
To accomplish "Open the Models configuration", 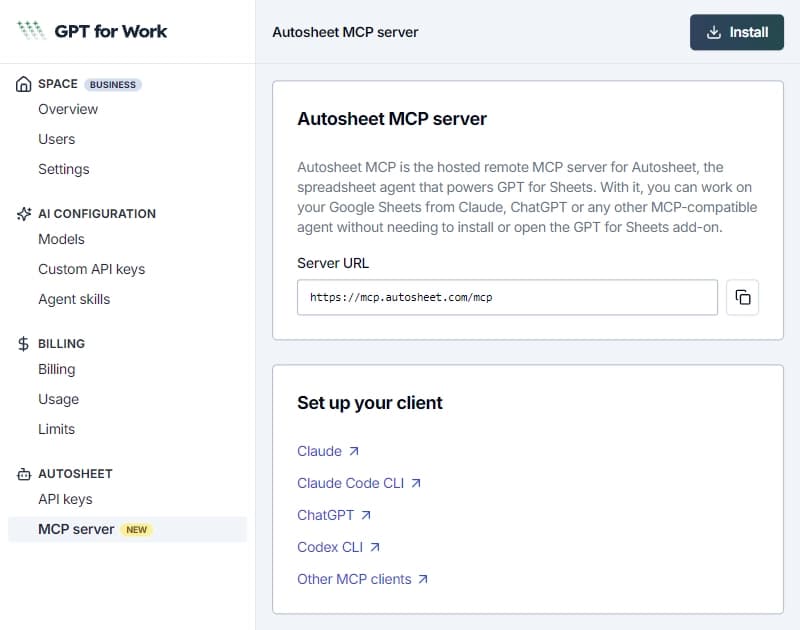I will pos(61,239).
